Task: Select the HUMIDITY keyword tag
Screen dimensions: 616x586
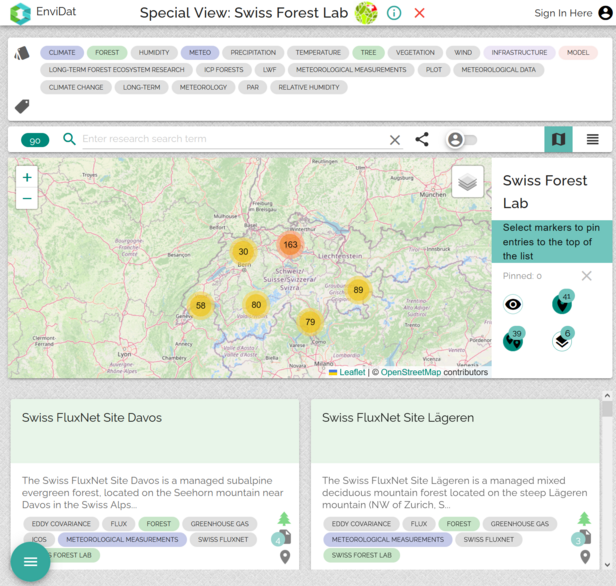Action: [x=154, y=52]
